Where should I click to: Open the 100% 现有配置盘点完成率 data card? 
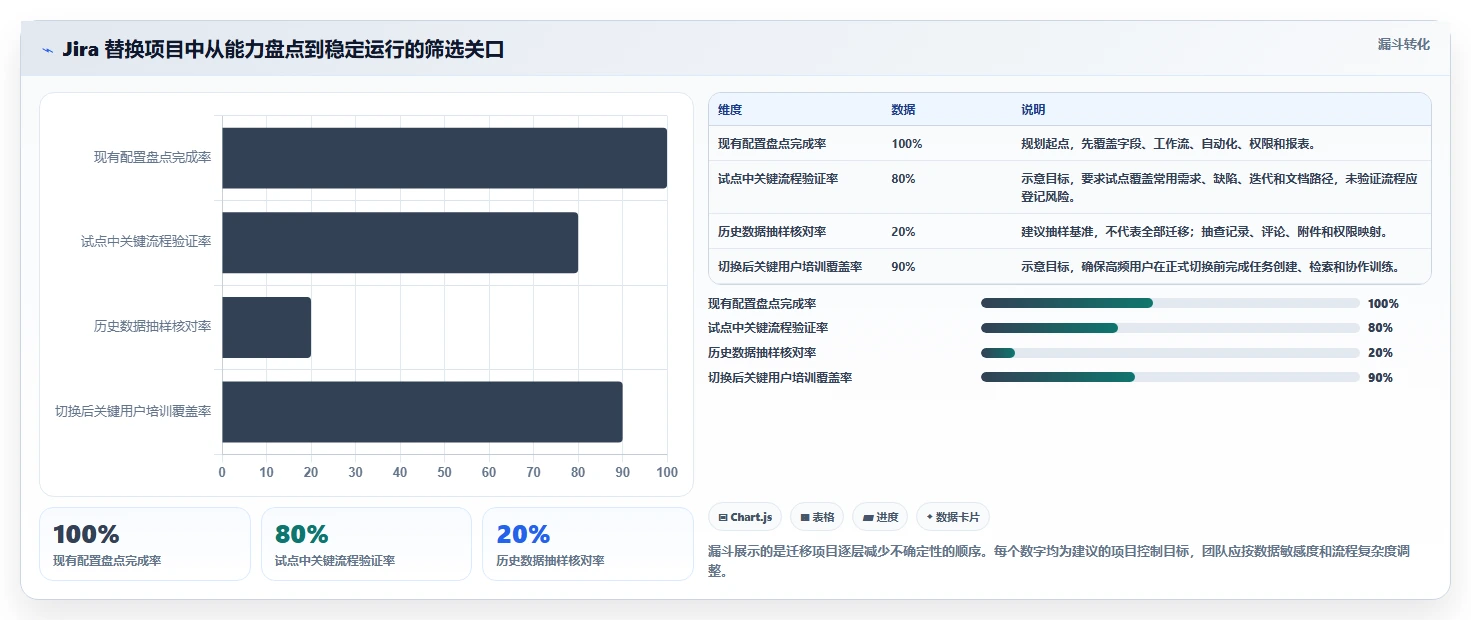(145, 544)
